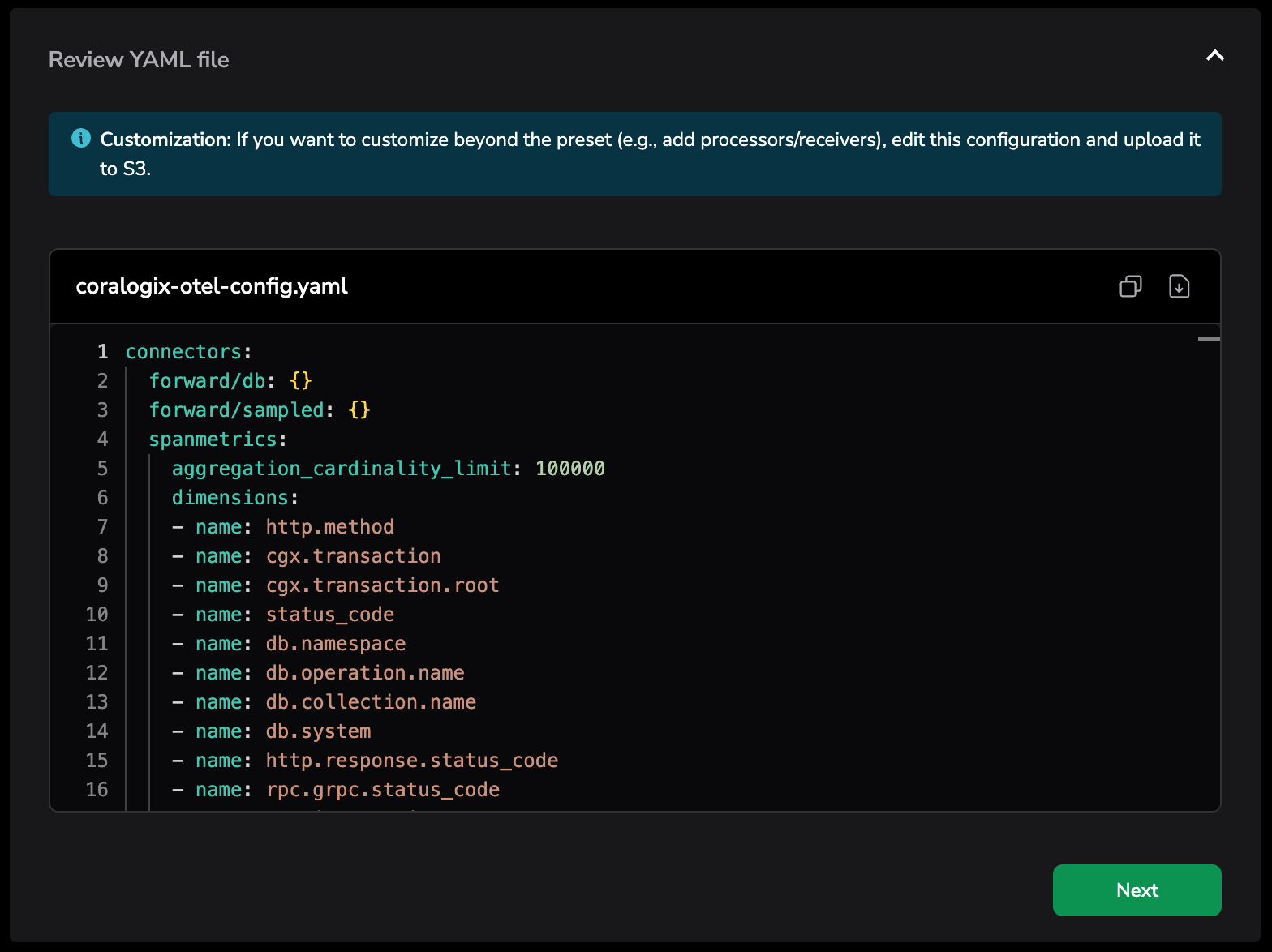Viewport: 1272px width, 952px height.
Task: Click the http.response.status_code value
Action: point(411,761)
